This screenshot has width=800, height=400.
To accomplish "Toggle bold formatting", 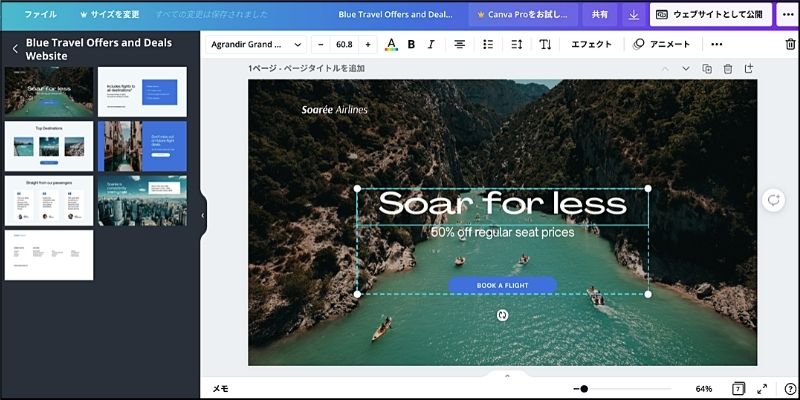I will pos(411,44).
